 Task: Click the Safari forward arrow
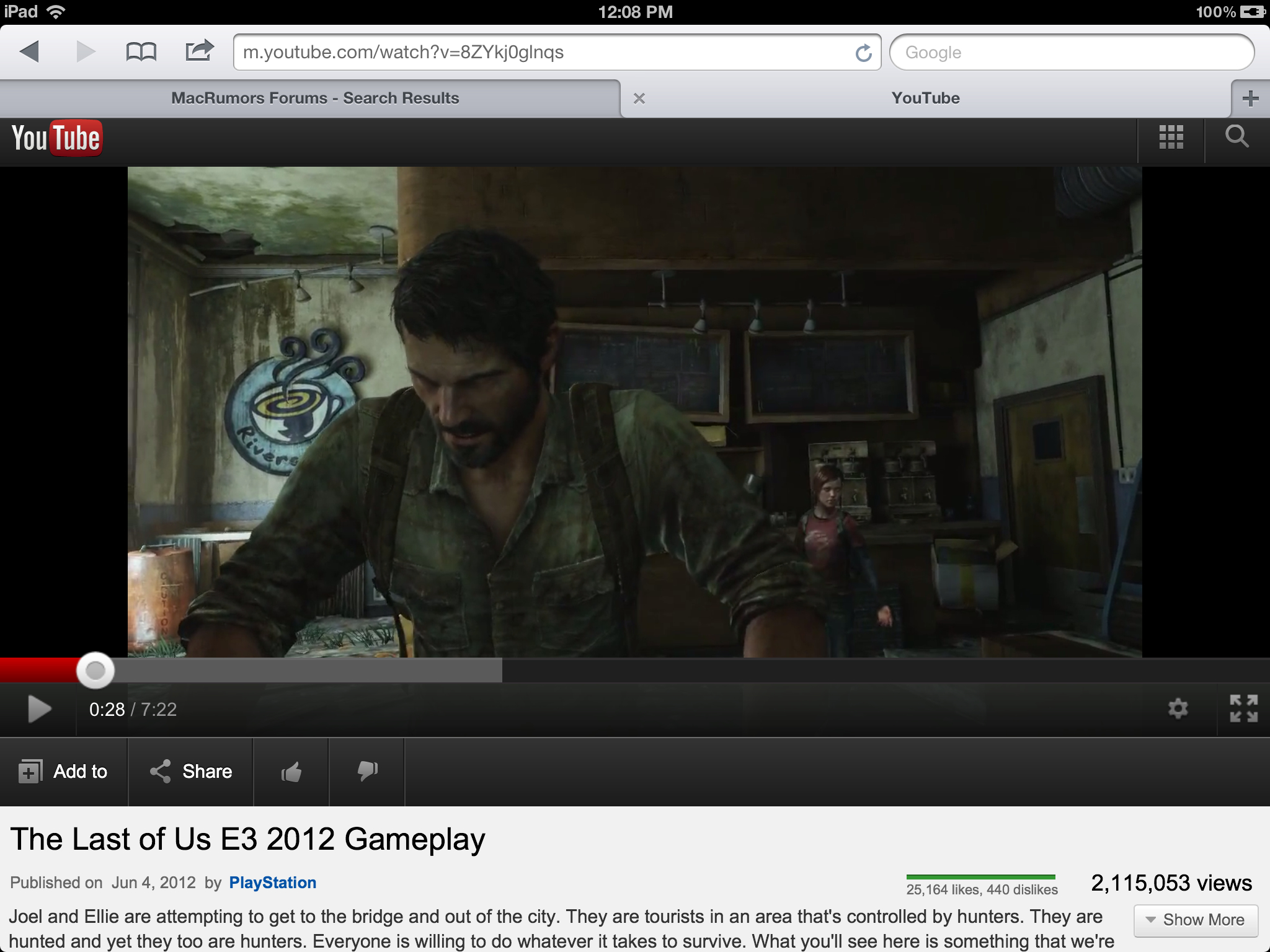85,51
